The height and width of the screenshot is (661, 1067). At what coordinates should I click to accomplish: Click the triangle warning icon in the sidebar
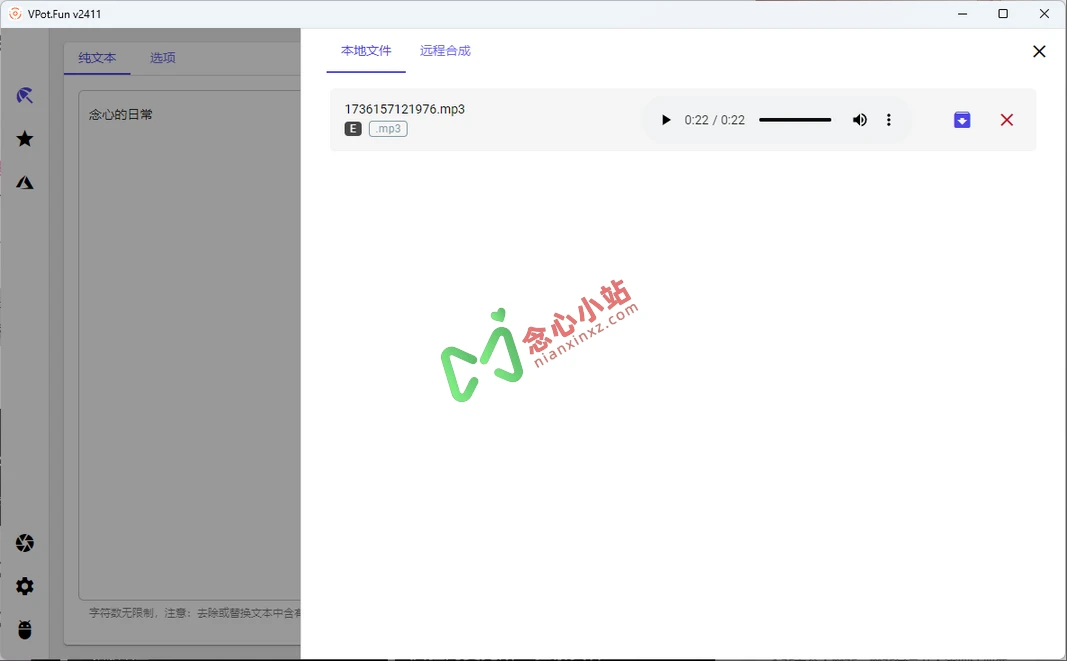[24, 182]
